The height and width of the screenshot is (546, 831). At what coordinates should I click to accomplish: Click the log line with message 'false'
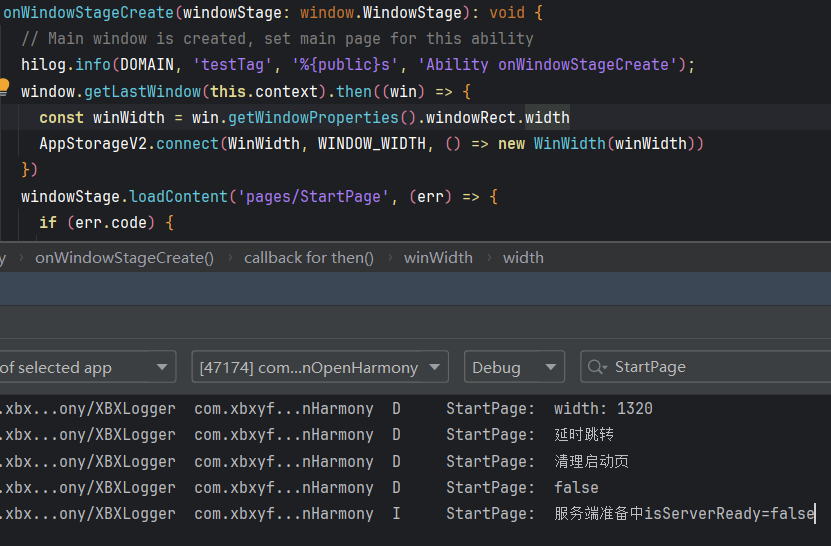[x=576, y=488]
